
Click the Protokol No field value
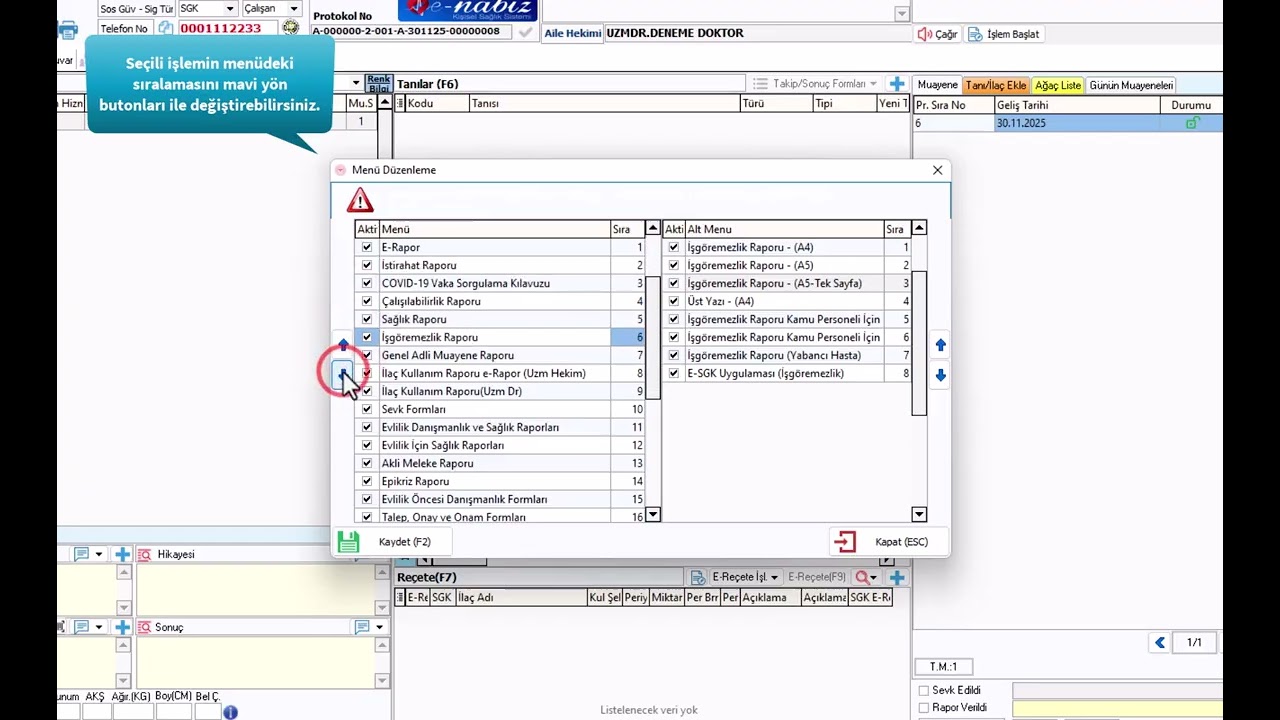click(x=412, y=31)
